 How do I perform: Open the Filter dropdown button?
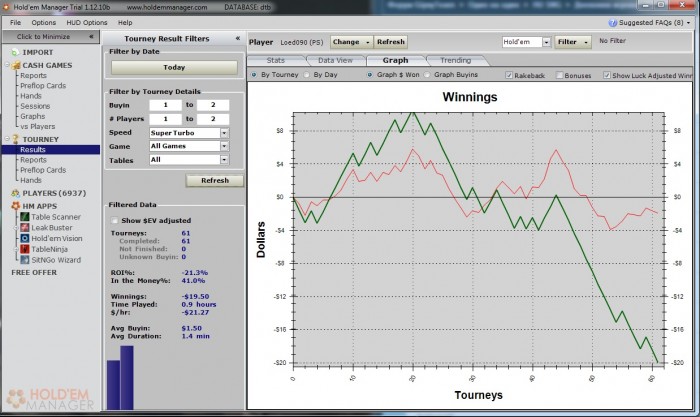pyautogui.click(x=573, y=42)
